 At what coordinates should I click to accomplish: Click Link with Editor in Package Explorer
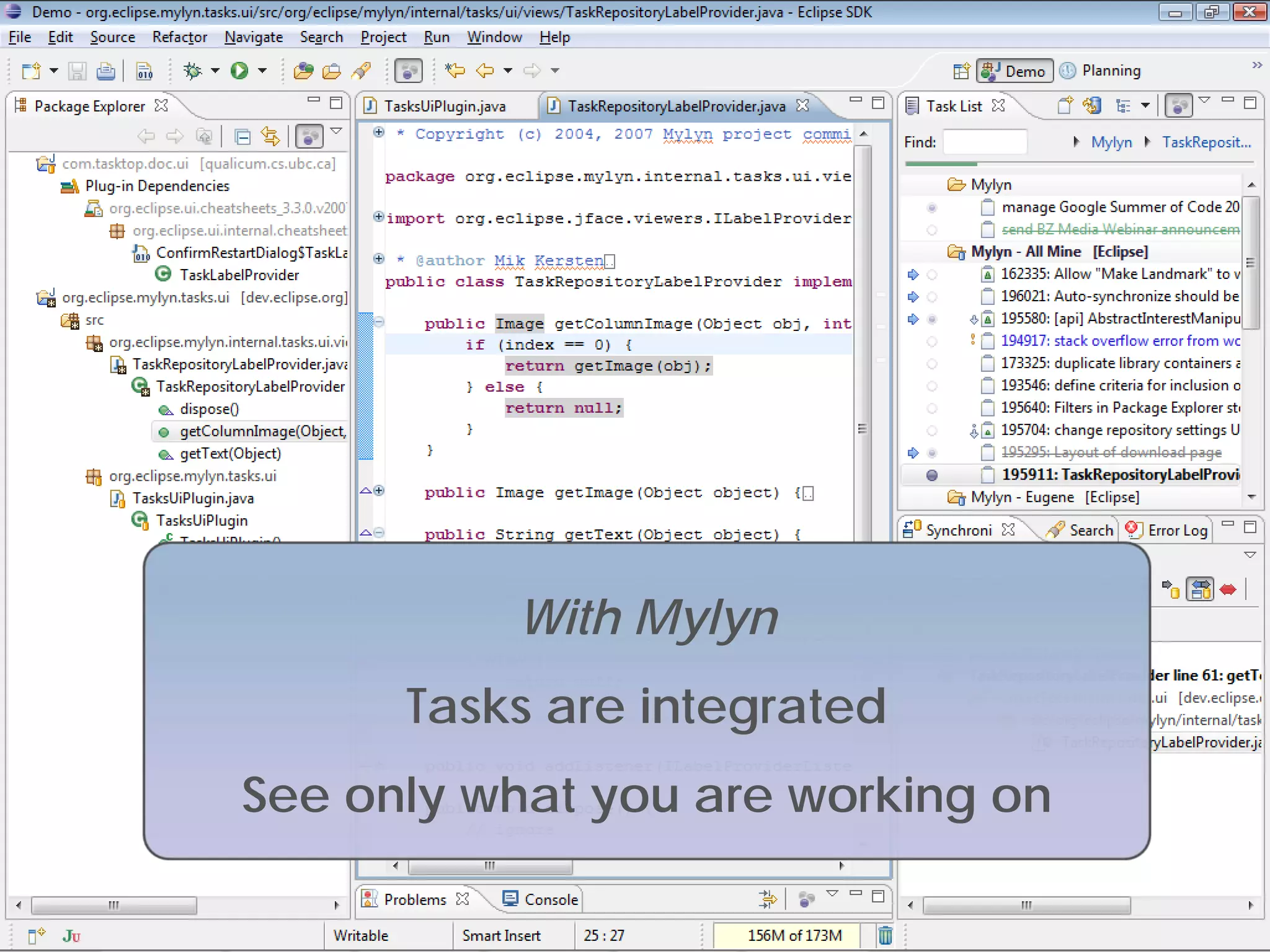pyautogui.click(x=270, y=136)
